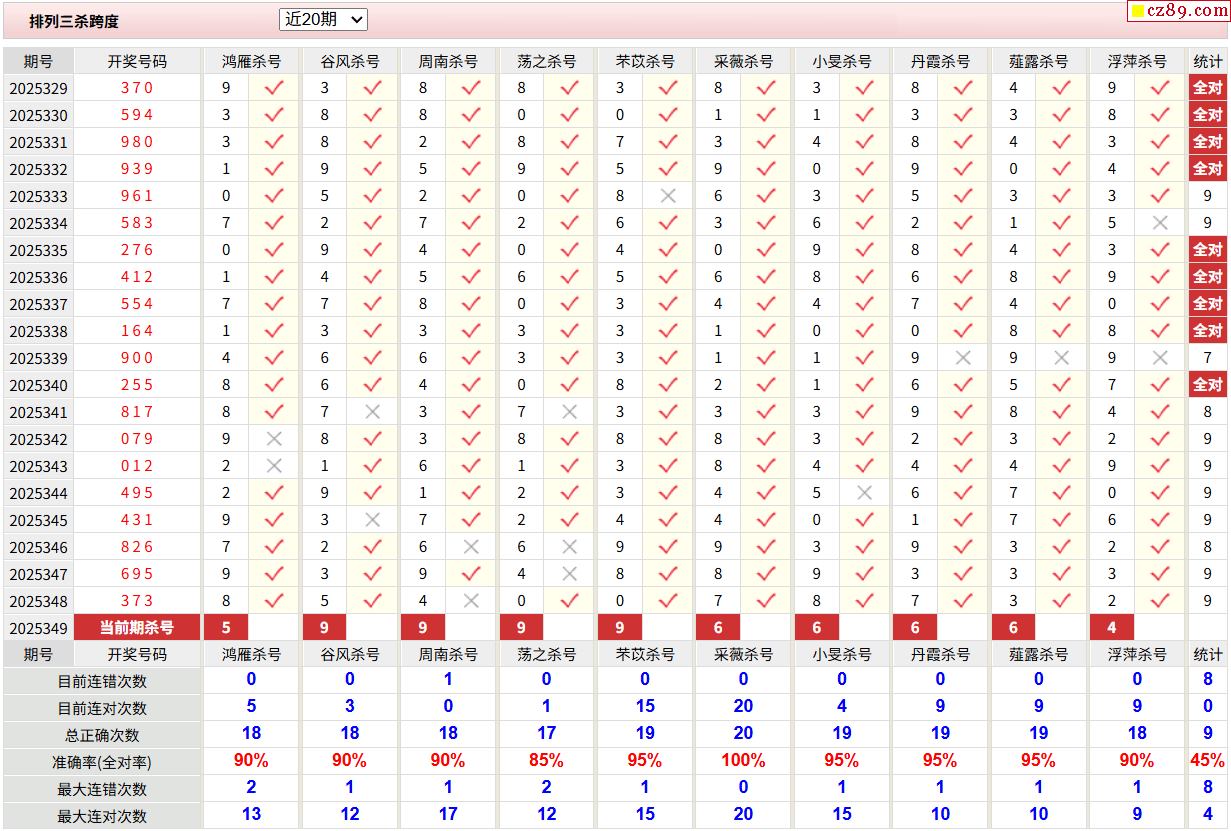1231x831 pixels.
Task: Click the 排列三杀跨度 page title
Action: [74, 21]
